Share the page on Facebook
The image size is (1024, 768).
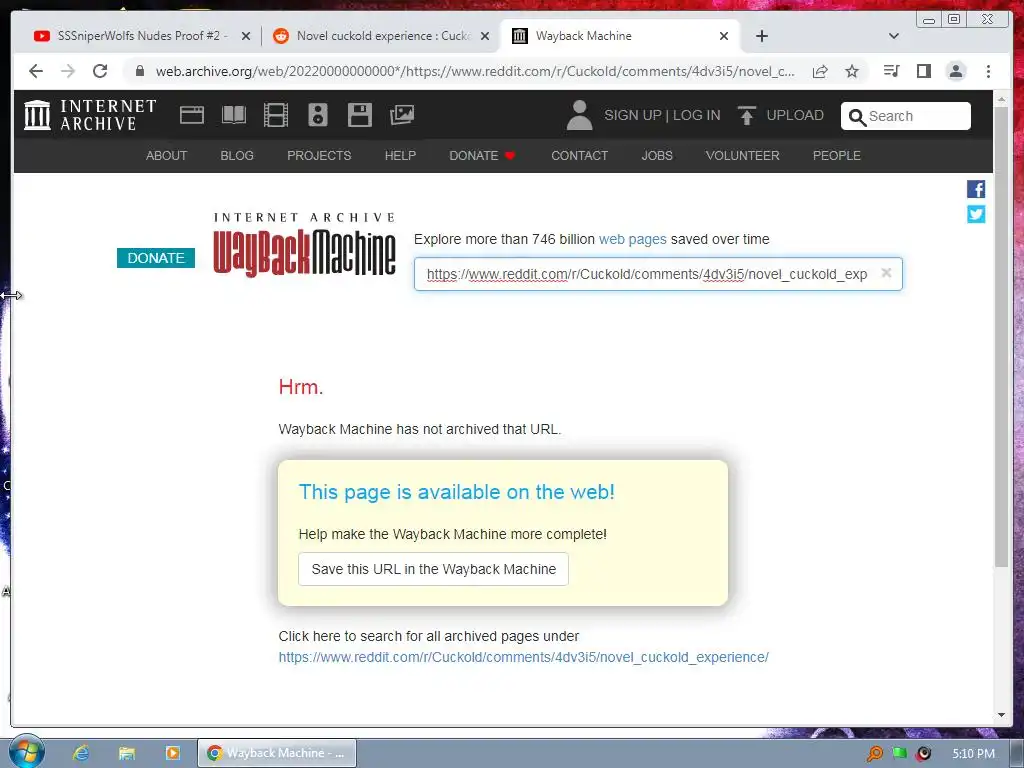click(976, 189)
